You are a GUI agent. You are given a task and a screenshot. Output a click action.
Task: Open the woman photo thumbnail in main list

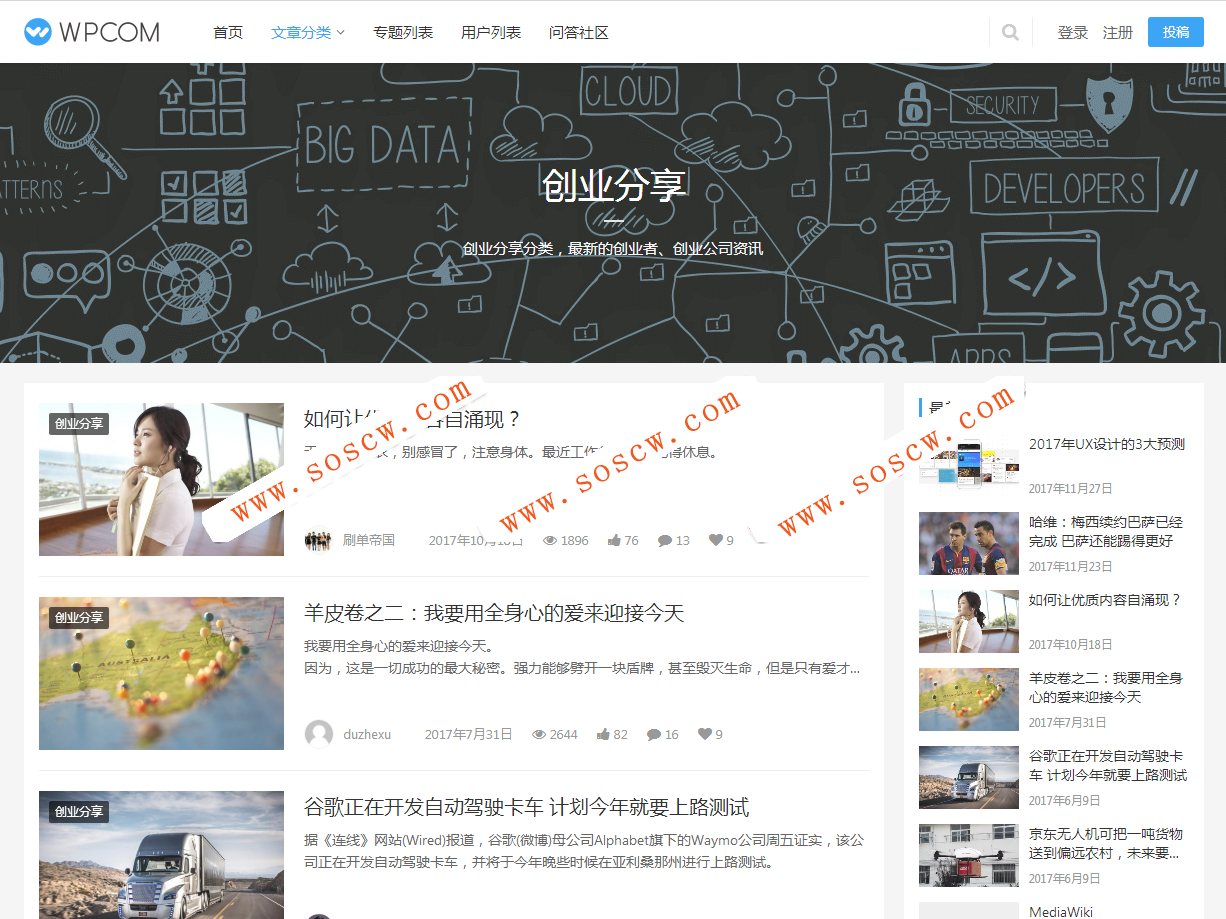161,479
